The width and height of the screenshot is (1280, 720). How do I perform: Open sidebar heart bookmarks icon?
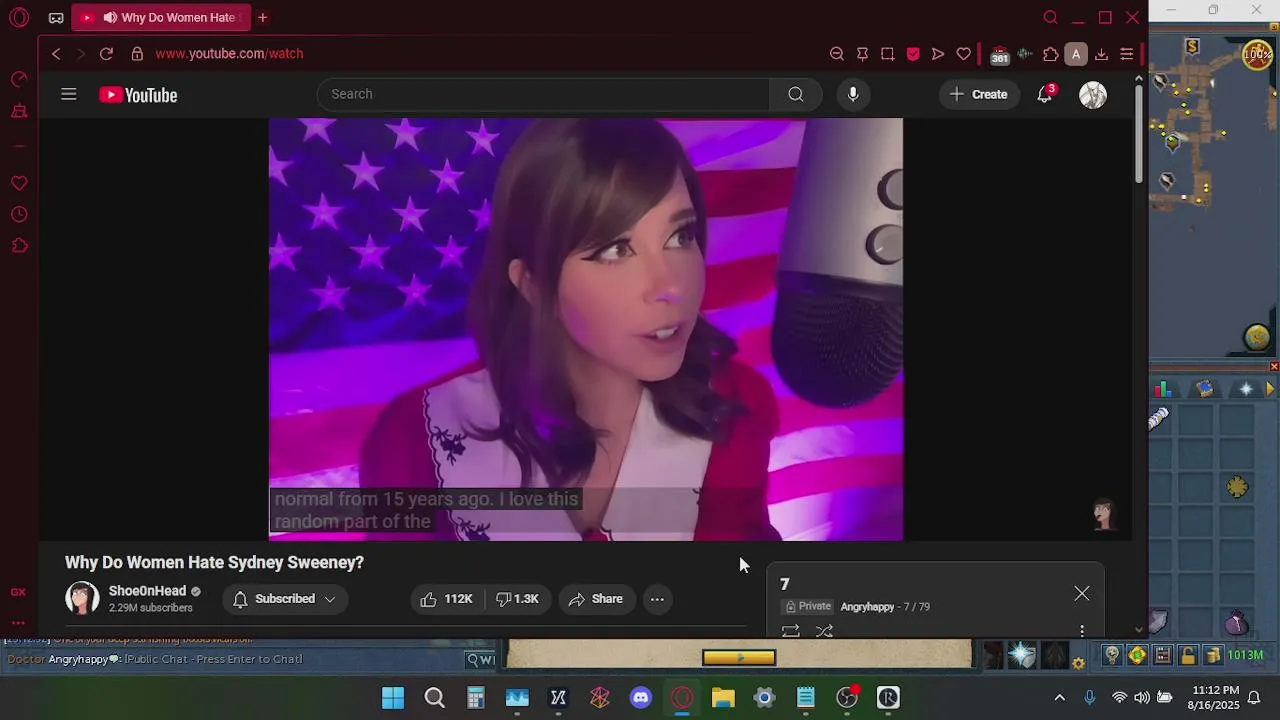pyautogui.click(x=19, y=183)
